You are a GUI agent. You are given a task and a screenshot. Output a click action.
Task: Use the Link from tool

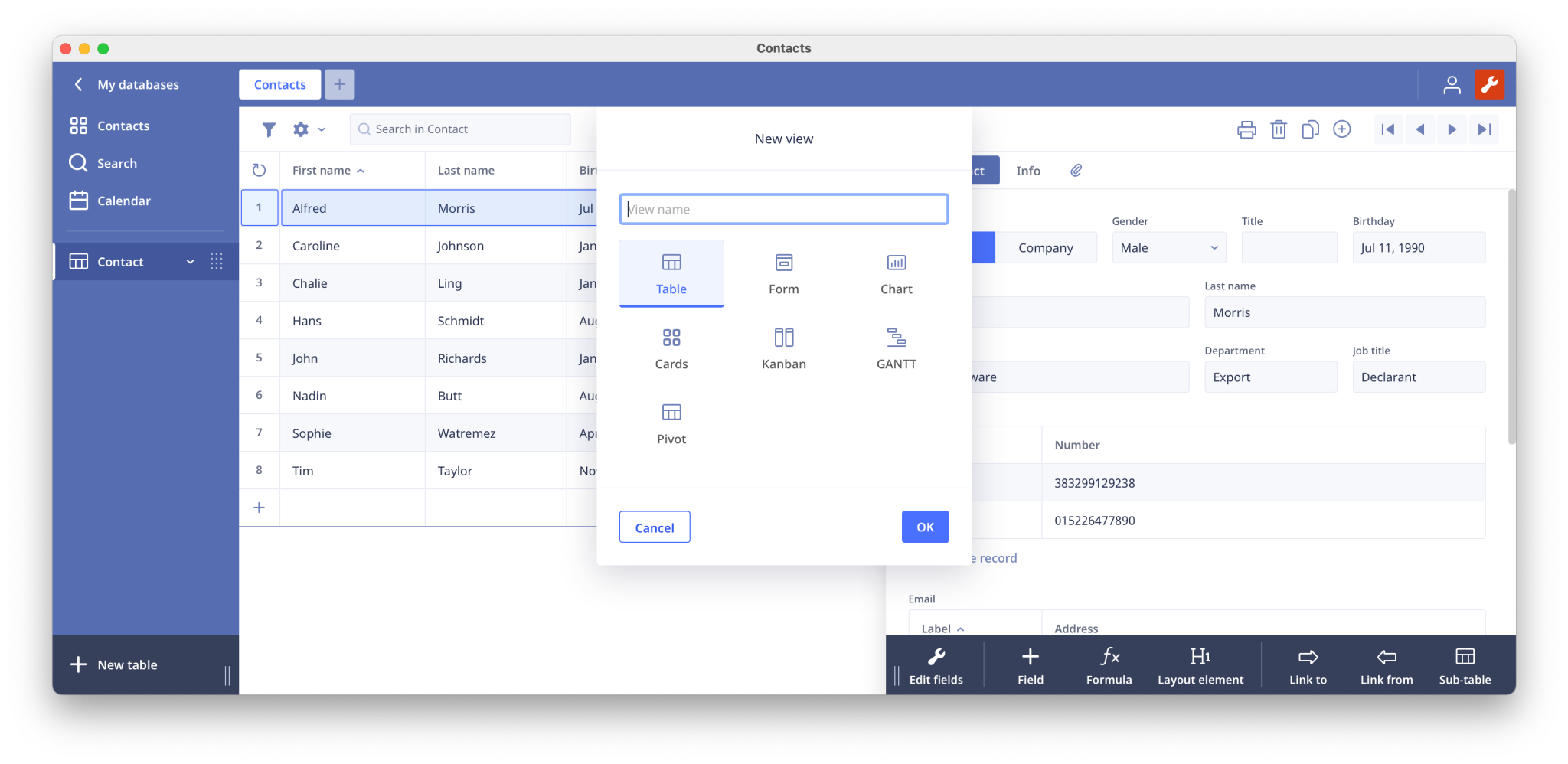tap(1386, 664)
